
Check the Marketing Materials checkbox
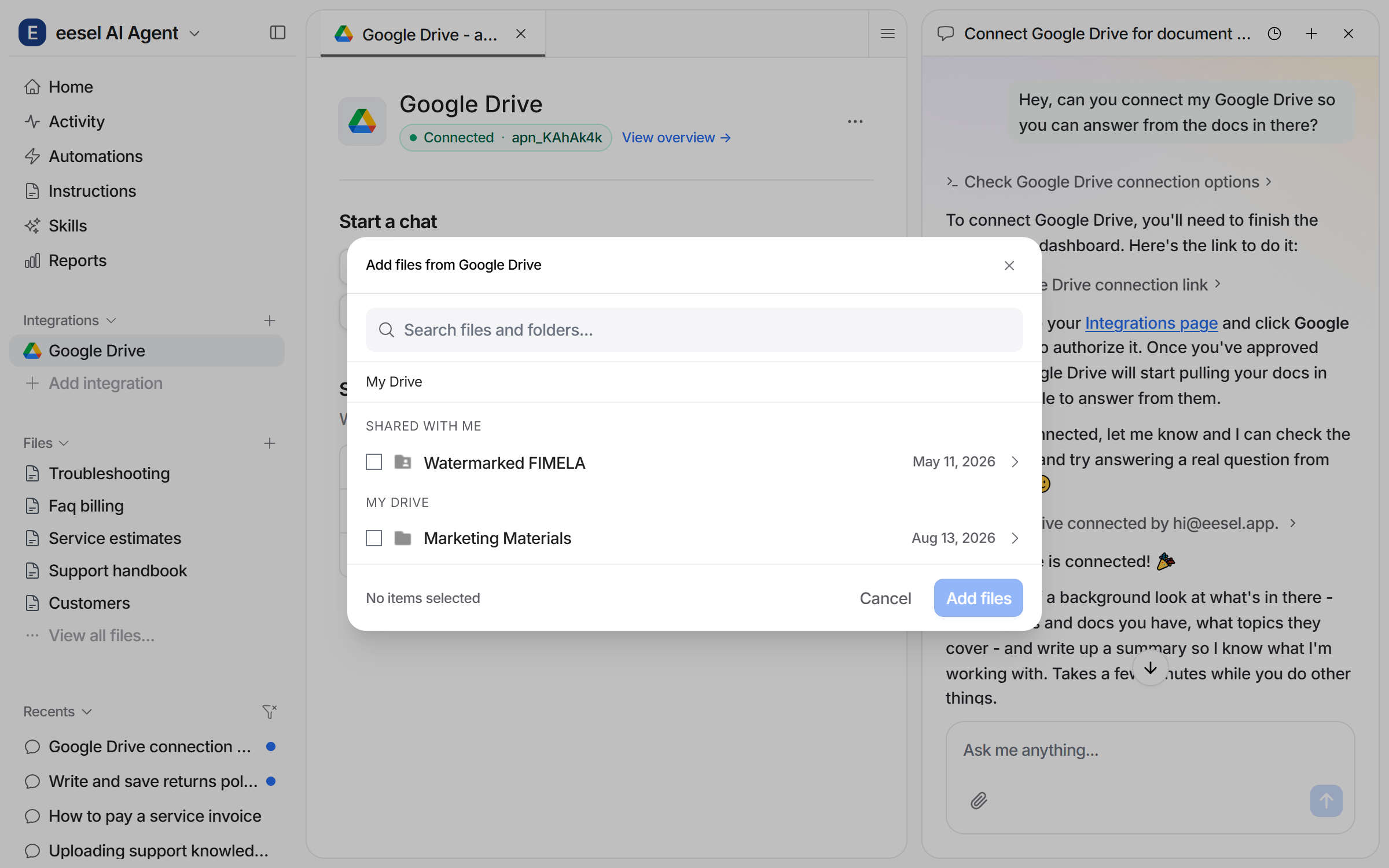point(374,538)
